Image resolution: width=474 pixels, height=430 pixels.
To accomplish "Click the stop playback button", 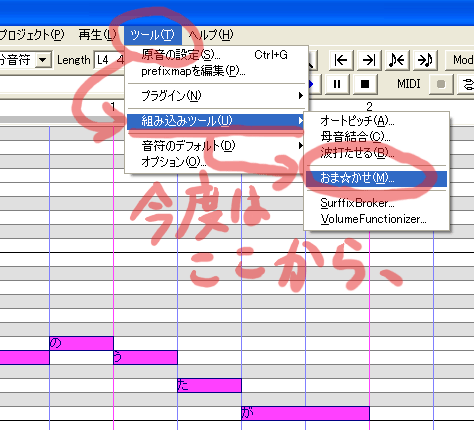I will coord(365,84).
